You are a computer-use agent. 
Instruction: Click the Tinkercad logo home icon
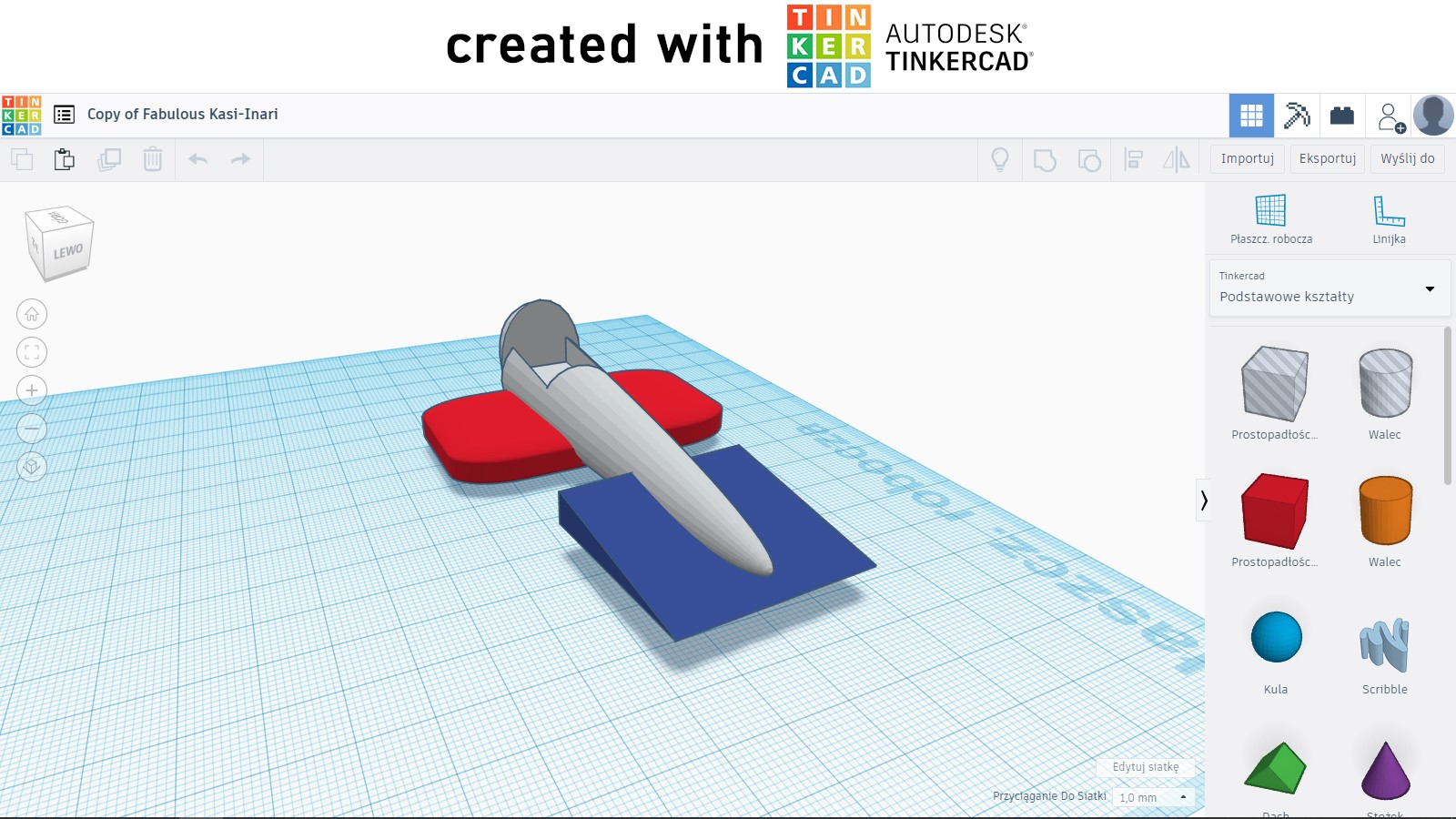(x=21, y=116)
